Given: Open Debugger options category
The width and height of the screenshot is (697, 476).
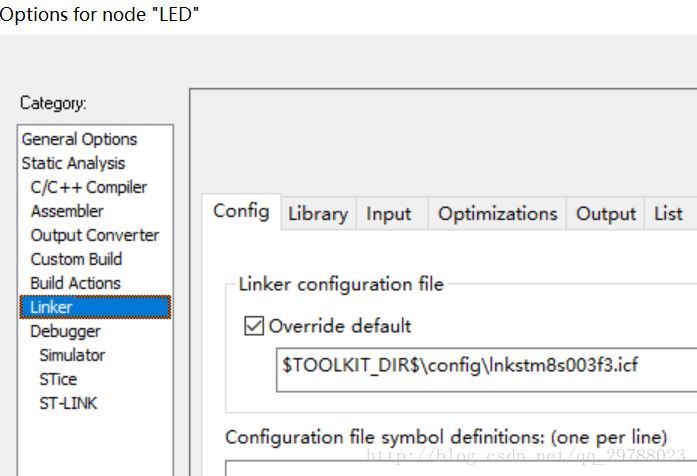Looking at the screenshot, I should pos(65,331).
